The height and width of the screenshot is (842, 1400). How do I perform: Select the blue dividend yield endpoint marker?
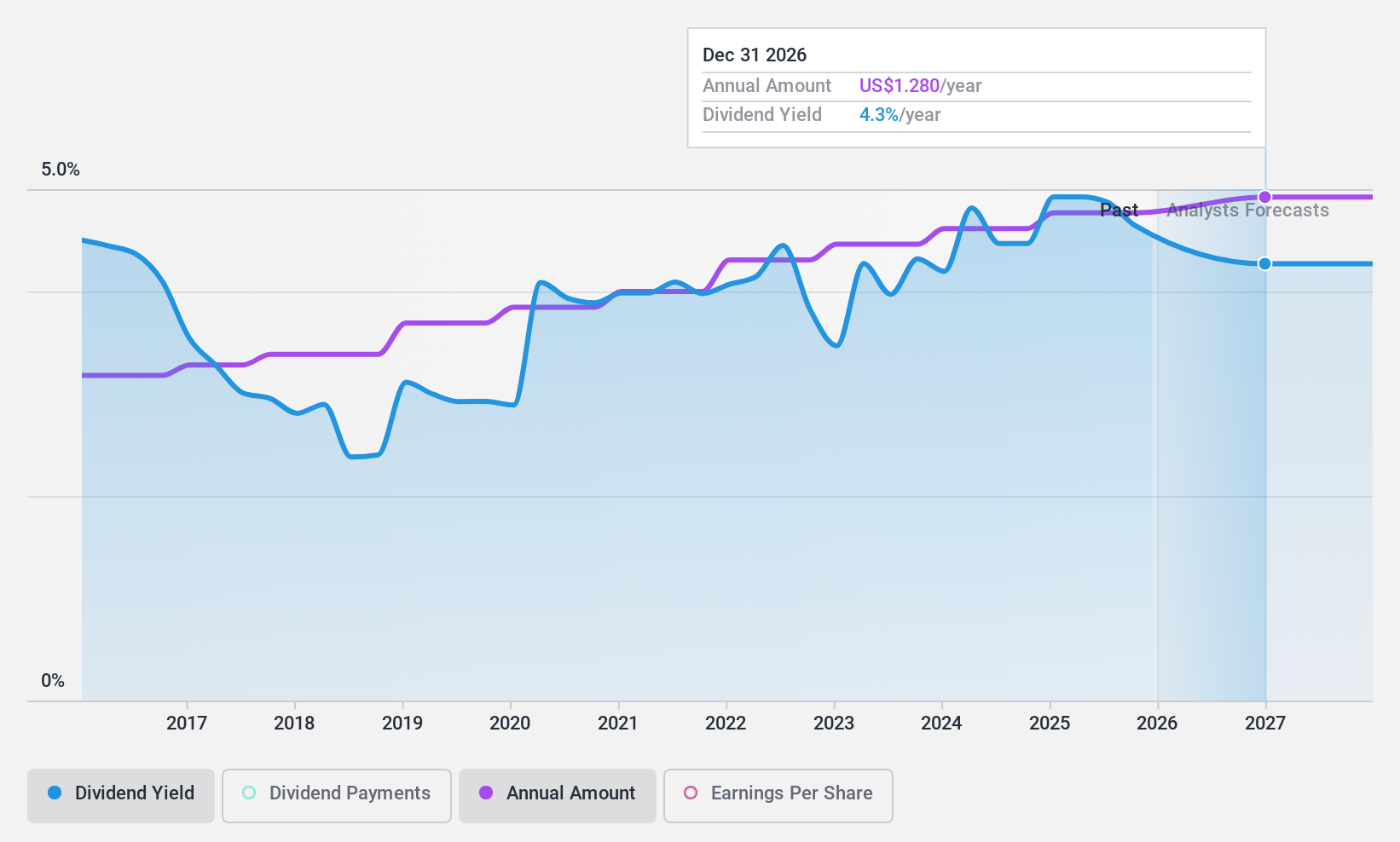[1264, 263]
